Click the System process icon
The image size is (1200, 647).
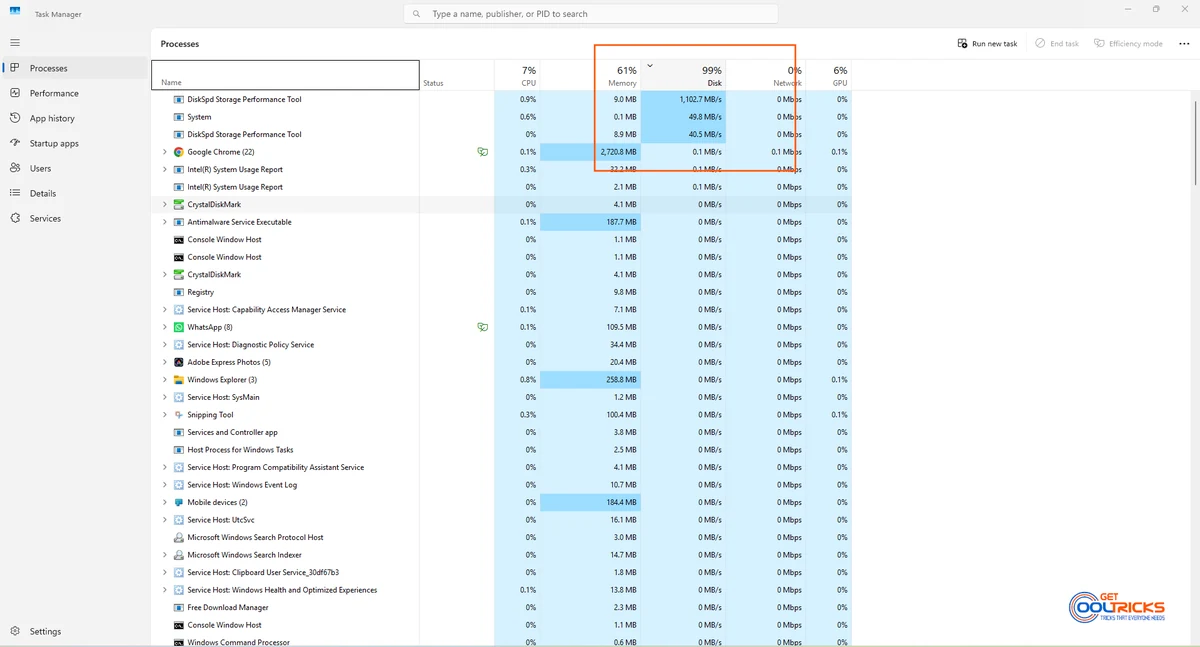[179, 117]
